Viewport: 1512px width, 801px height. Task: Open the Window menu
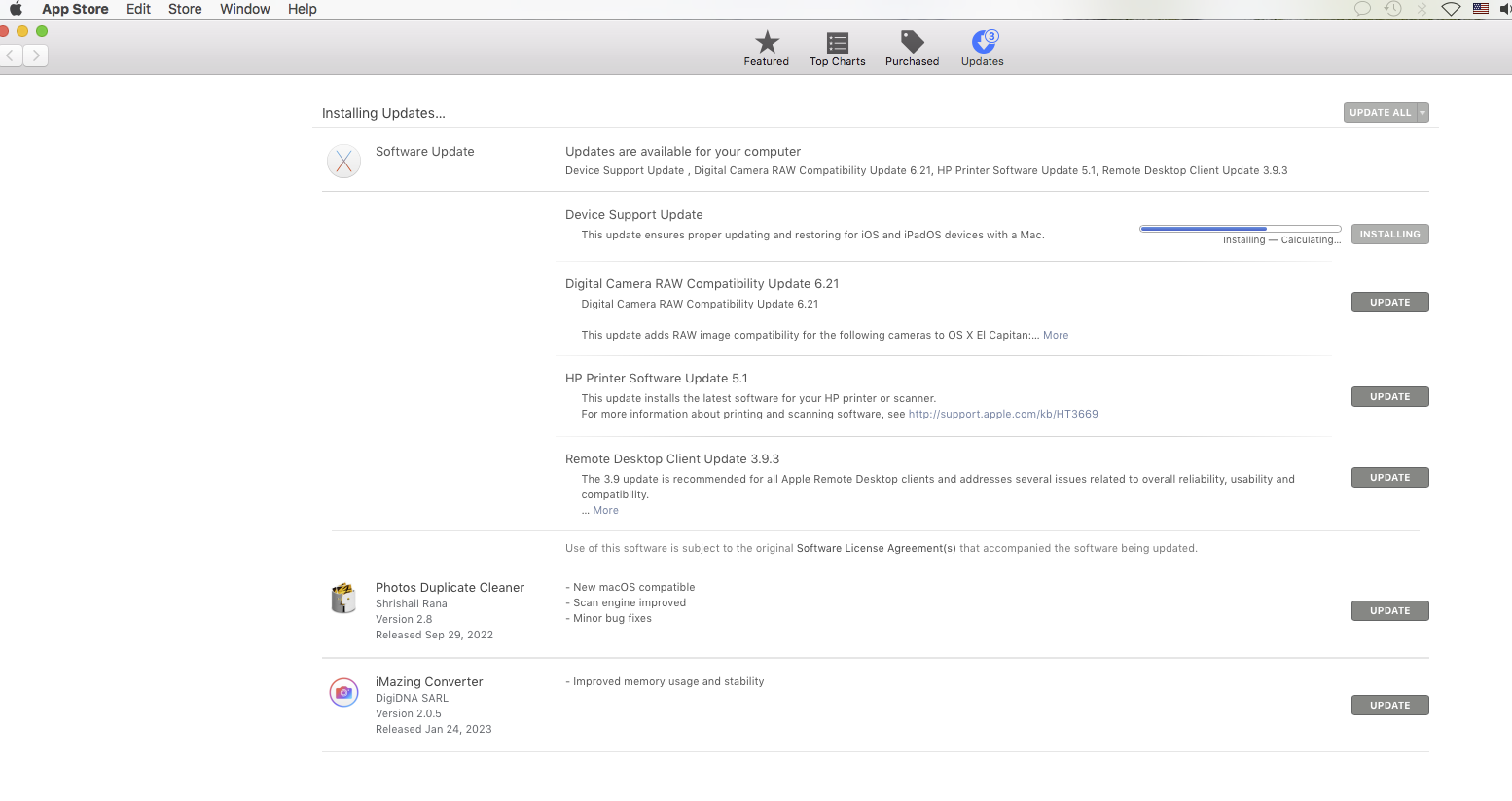click(x=245, y=9)
